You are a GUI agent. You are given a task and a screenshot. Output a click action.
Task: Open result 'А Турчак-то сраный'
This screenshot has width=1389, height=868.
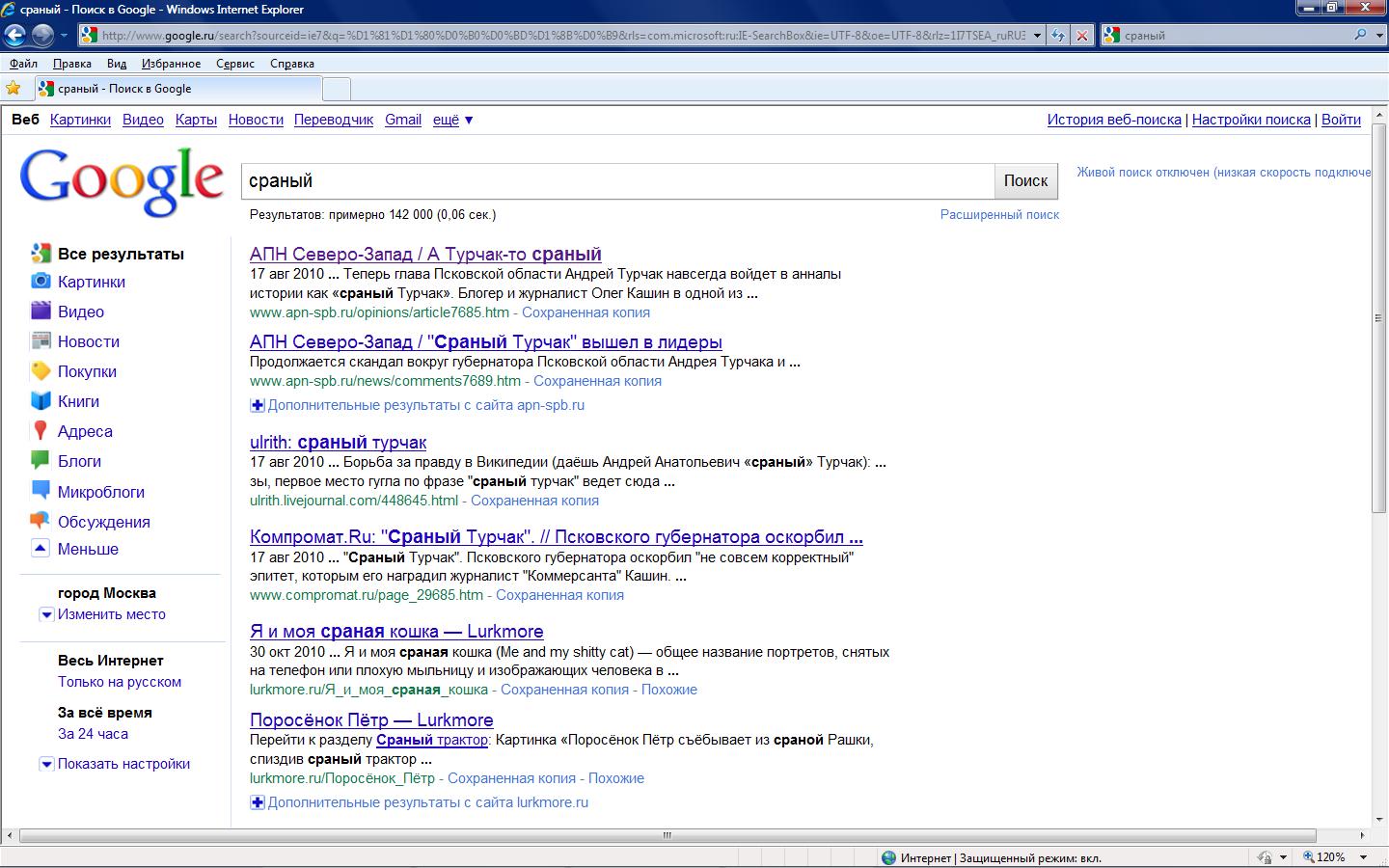tap(425, 254)
